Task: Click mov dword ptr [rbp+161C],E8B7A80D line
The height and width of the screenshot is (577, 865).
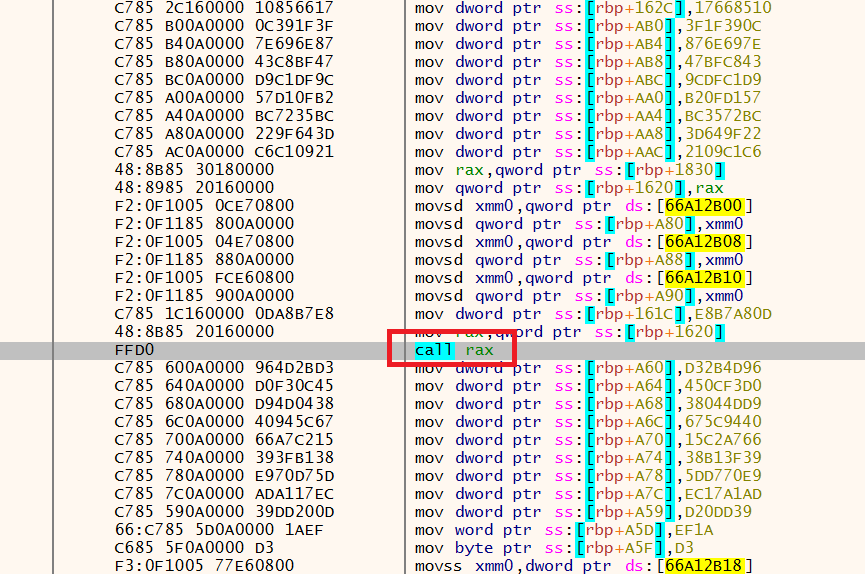Action: click(593, 314)
